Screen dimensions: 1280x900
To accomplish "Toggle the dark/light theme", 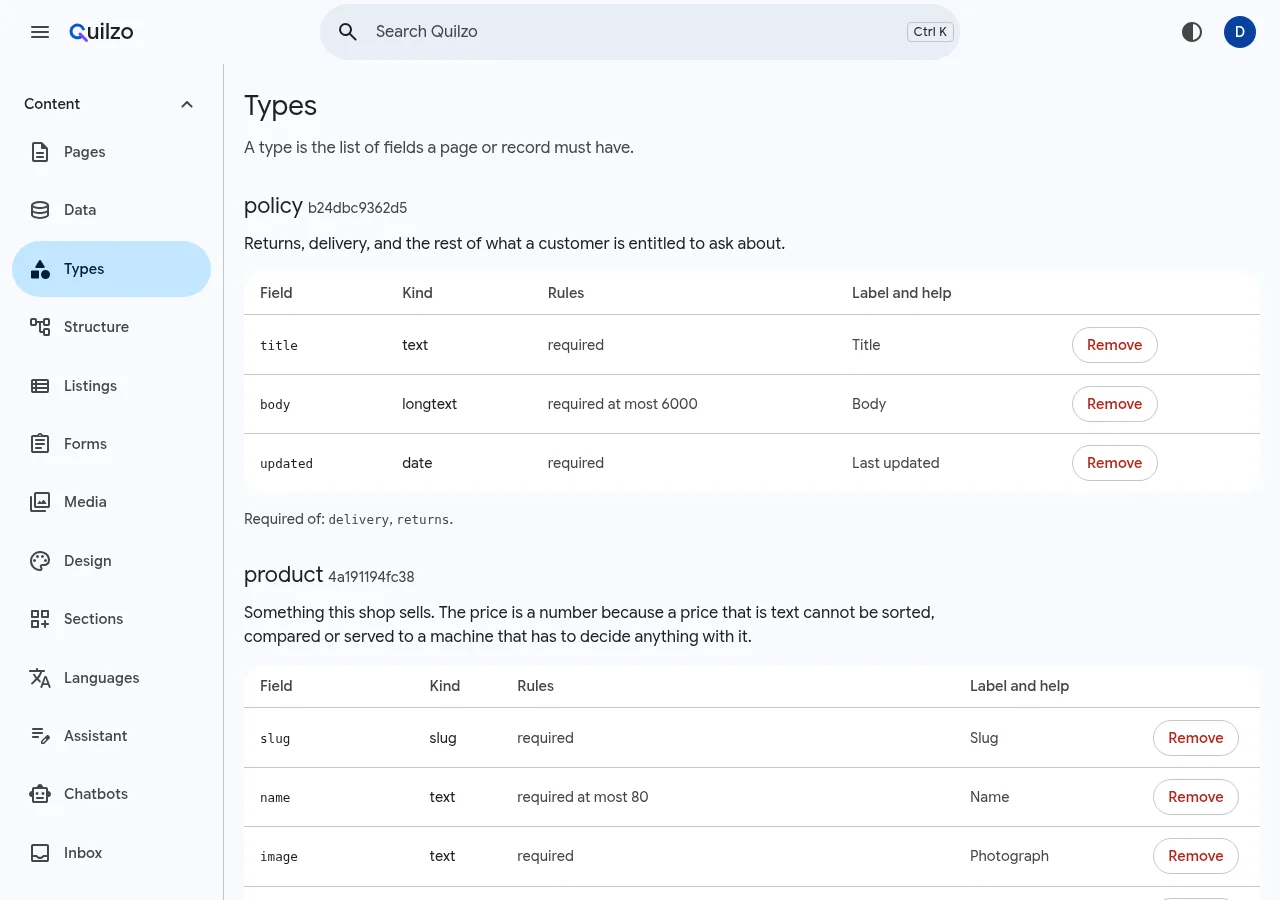I will pos(1192,32).
